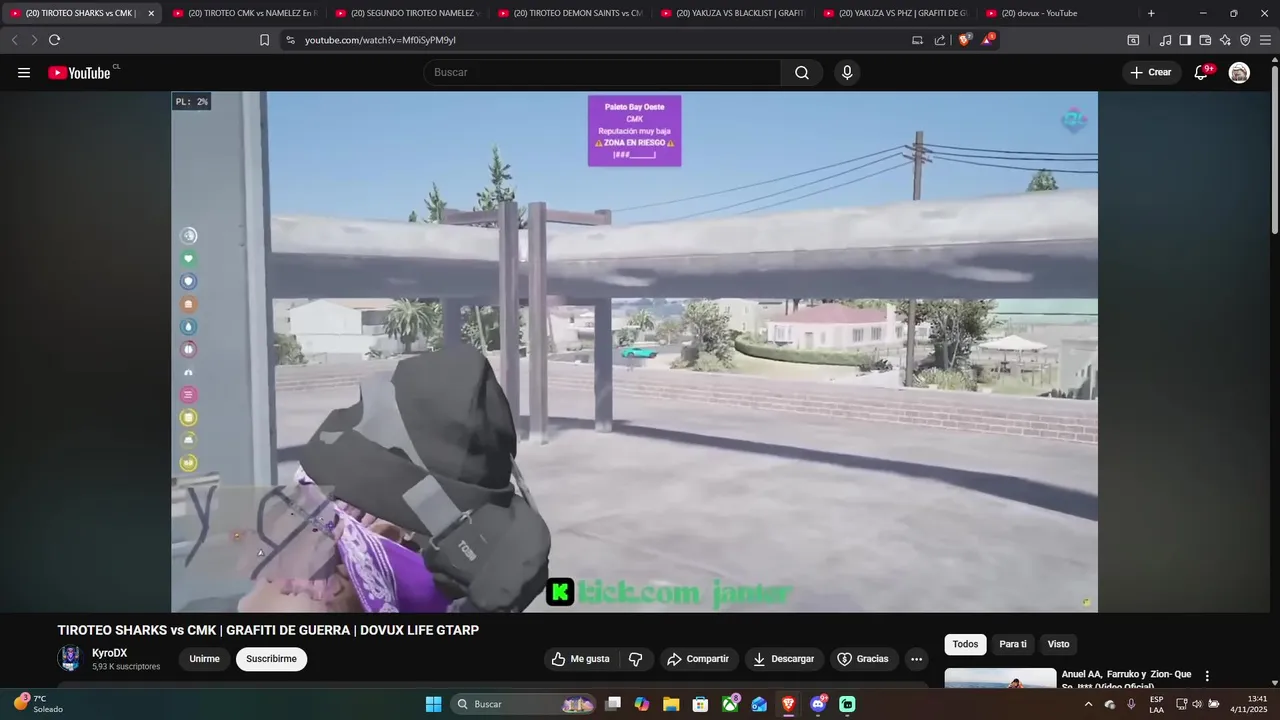Screen dimensions: 1280x720
Task: Click the Windows taskbar Buscar search box
Action: (524, 704)
